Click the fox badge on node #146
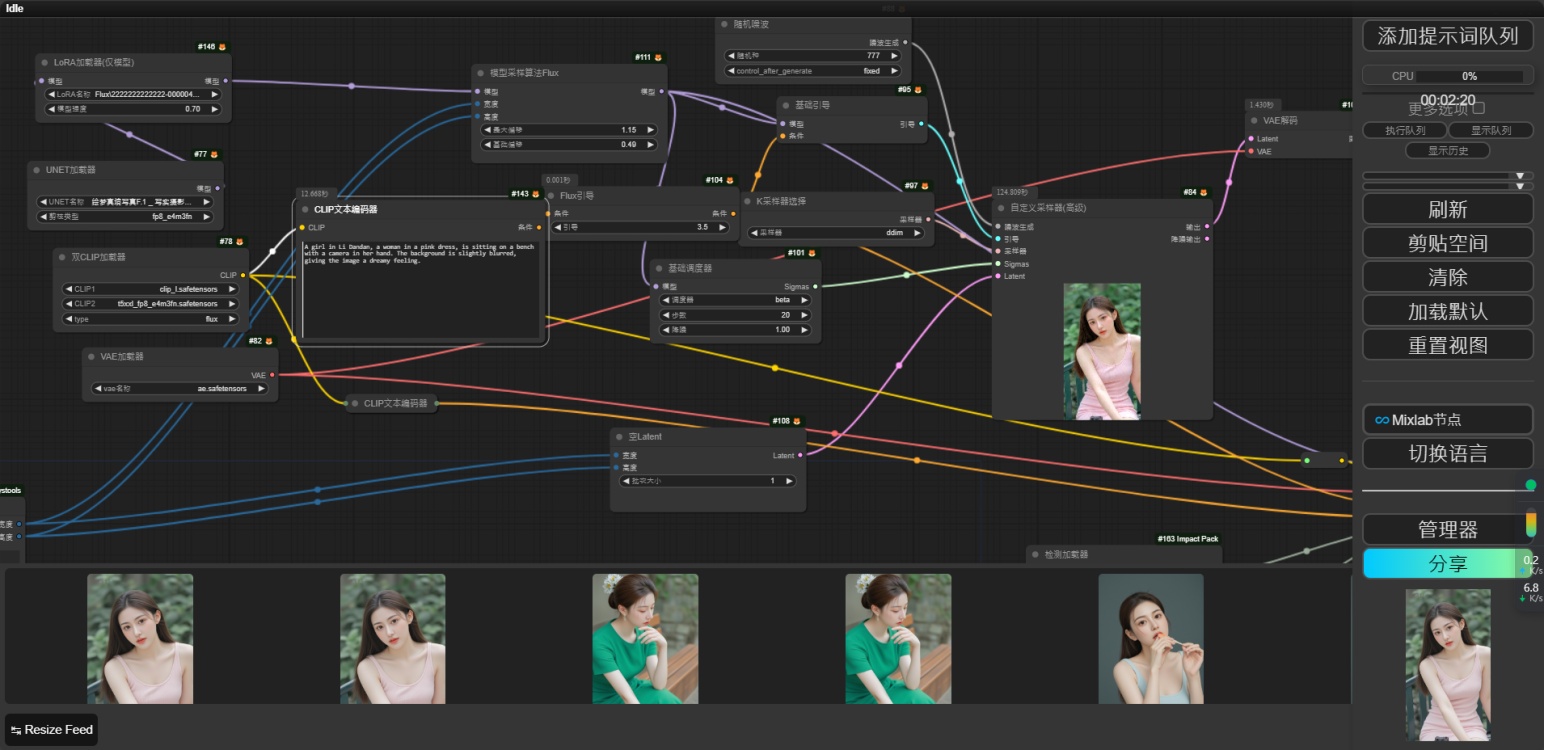The width and height of the screenshot is (1544, 750). point(222,47)
